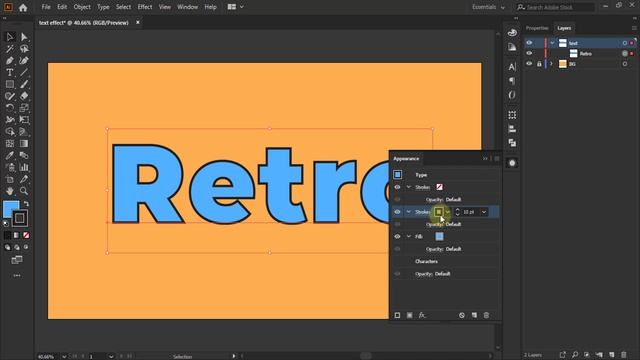Select the Rotate tool
Viewport: 640px width, 360px height.
(x=10, y=108)
